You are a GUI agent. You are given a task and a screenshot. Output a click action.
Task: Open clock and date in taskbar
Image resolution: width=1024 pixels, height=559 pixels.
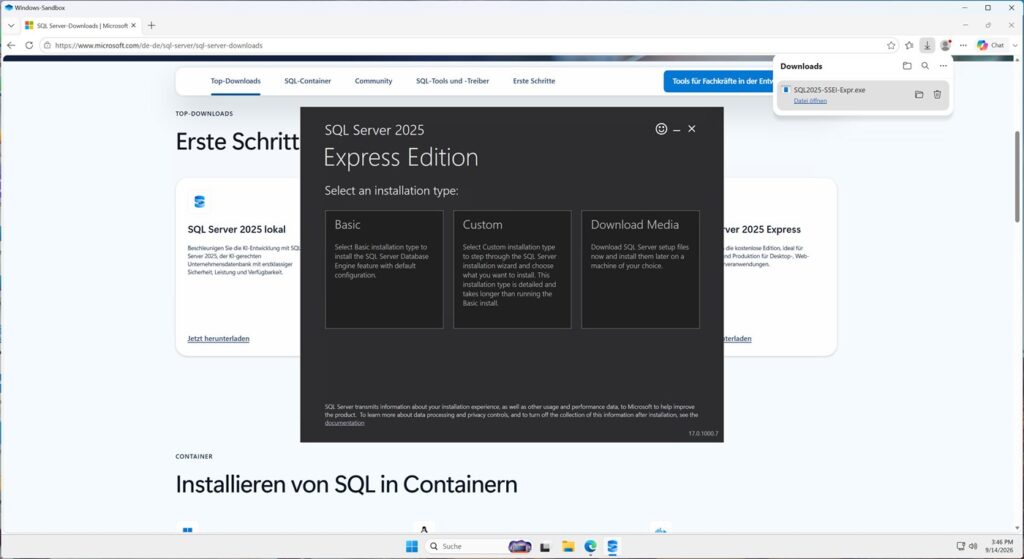(1001, 546)
